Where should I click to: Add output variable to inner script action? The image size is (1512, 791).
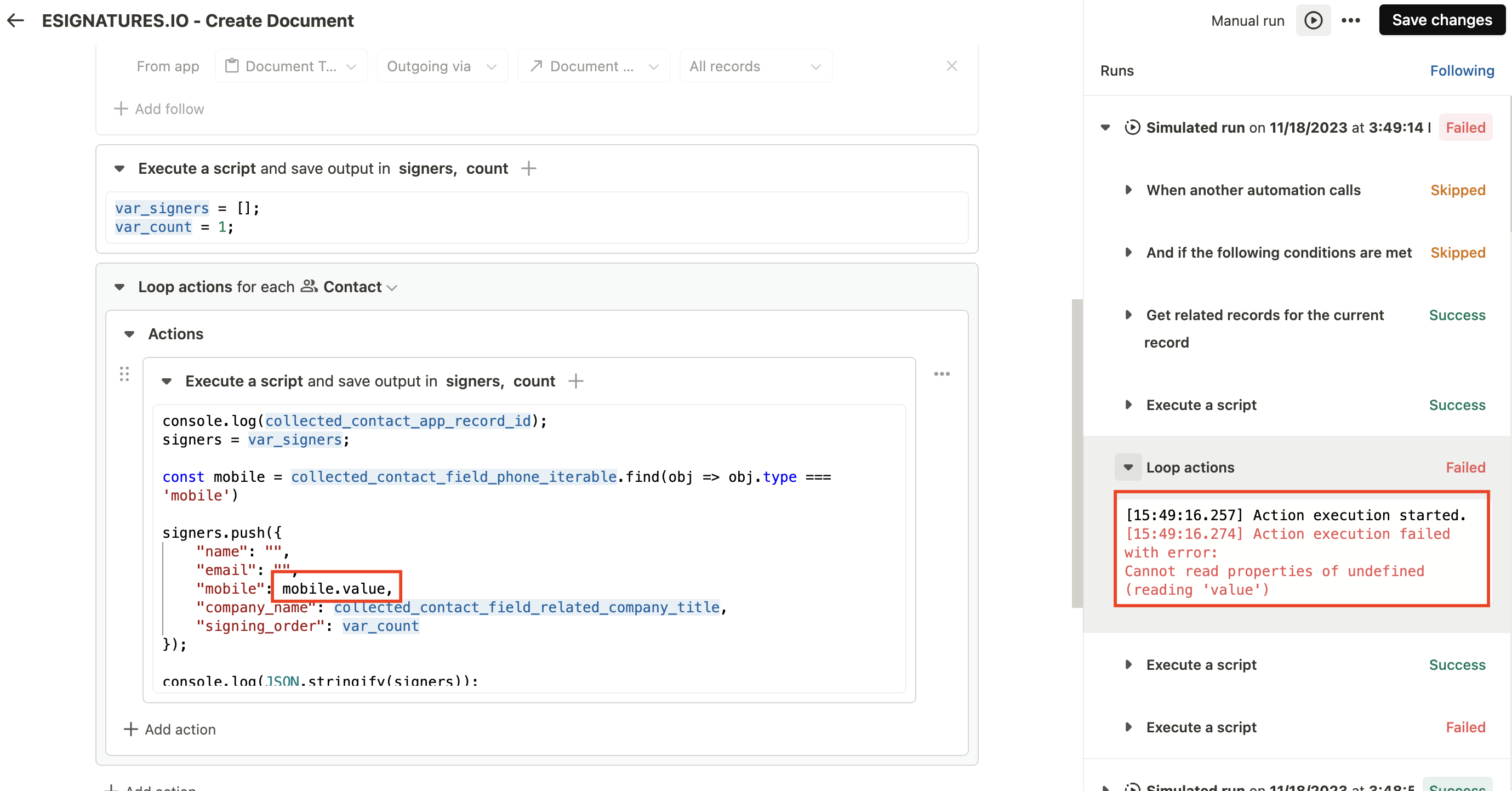click(576, 381)
